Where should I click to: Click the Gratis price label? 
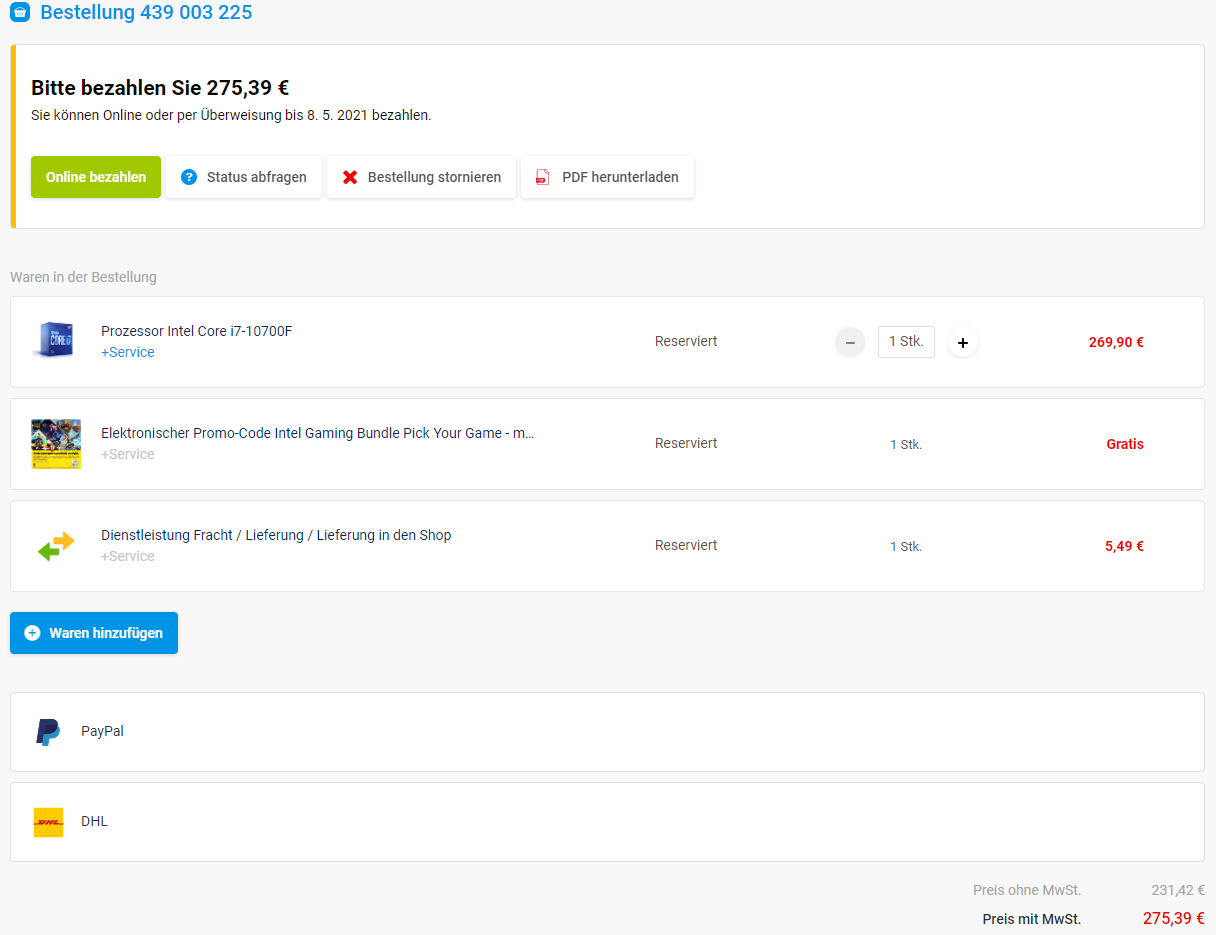(x=1125, y=444)
